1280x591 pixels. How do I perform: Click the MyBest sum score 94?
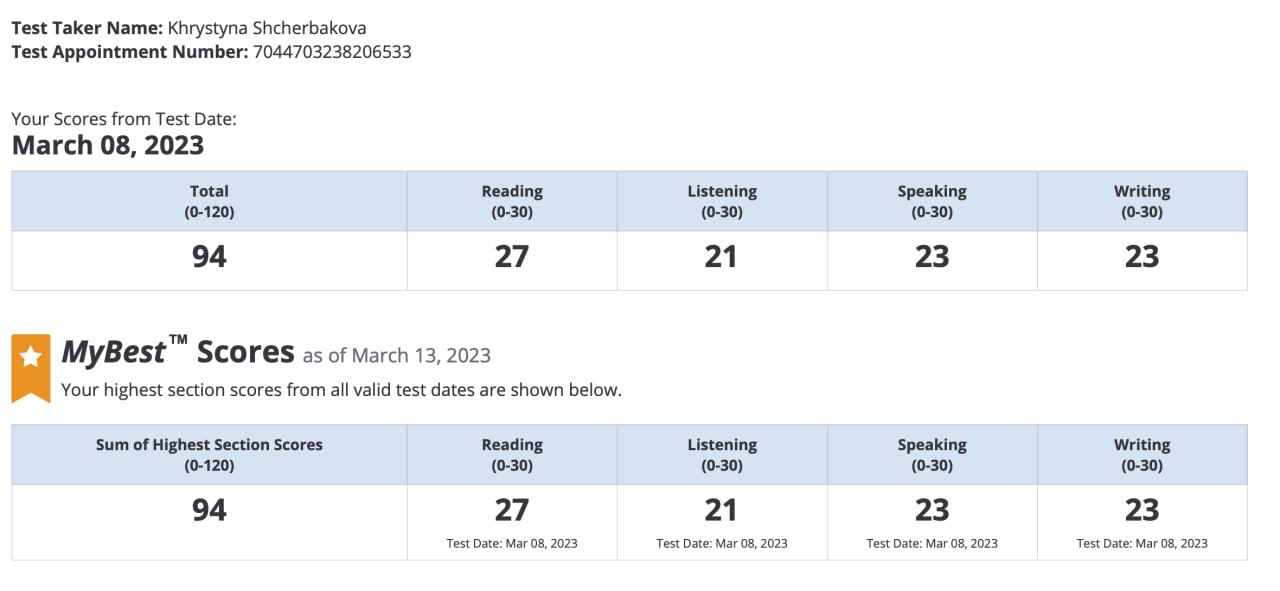[x=209, y=510]
